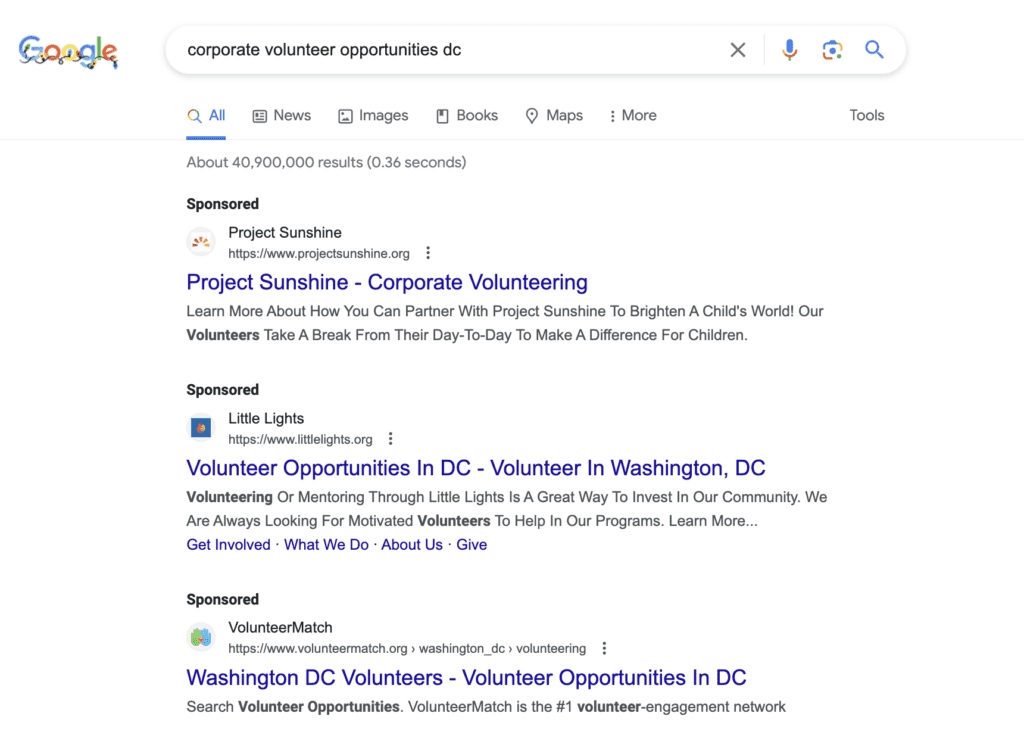Open Project Sunshine - Corporate Volunteering link
1024x735 pixels.
pyautogui.click(x=387, y=282)
